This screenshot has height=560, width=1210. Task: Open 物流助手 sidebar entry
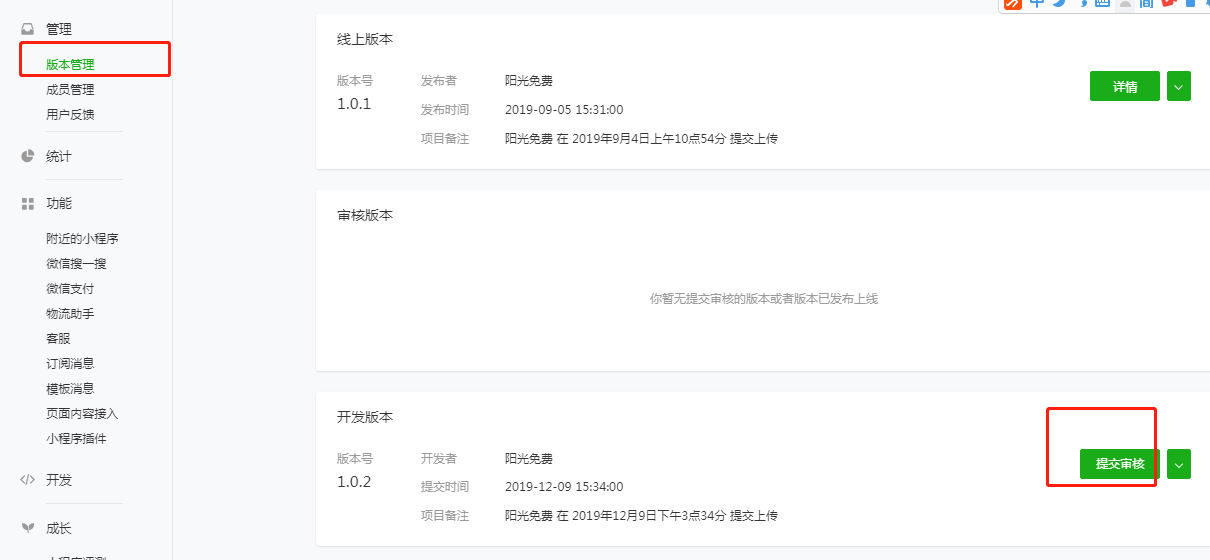[70, 314]
